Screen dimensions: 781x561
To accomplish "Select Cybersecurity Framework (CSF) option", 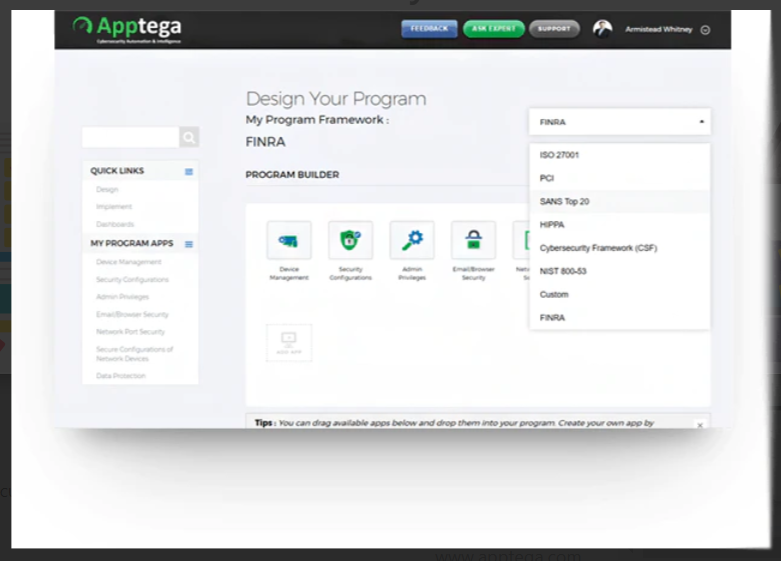I will coord(620,248).
